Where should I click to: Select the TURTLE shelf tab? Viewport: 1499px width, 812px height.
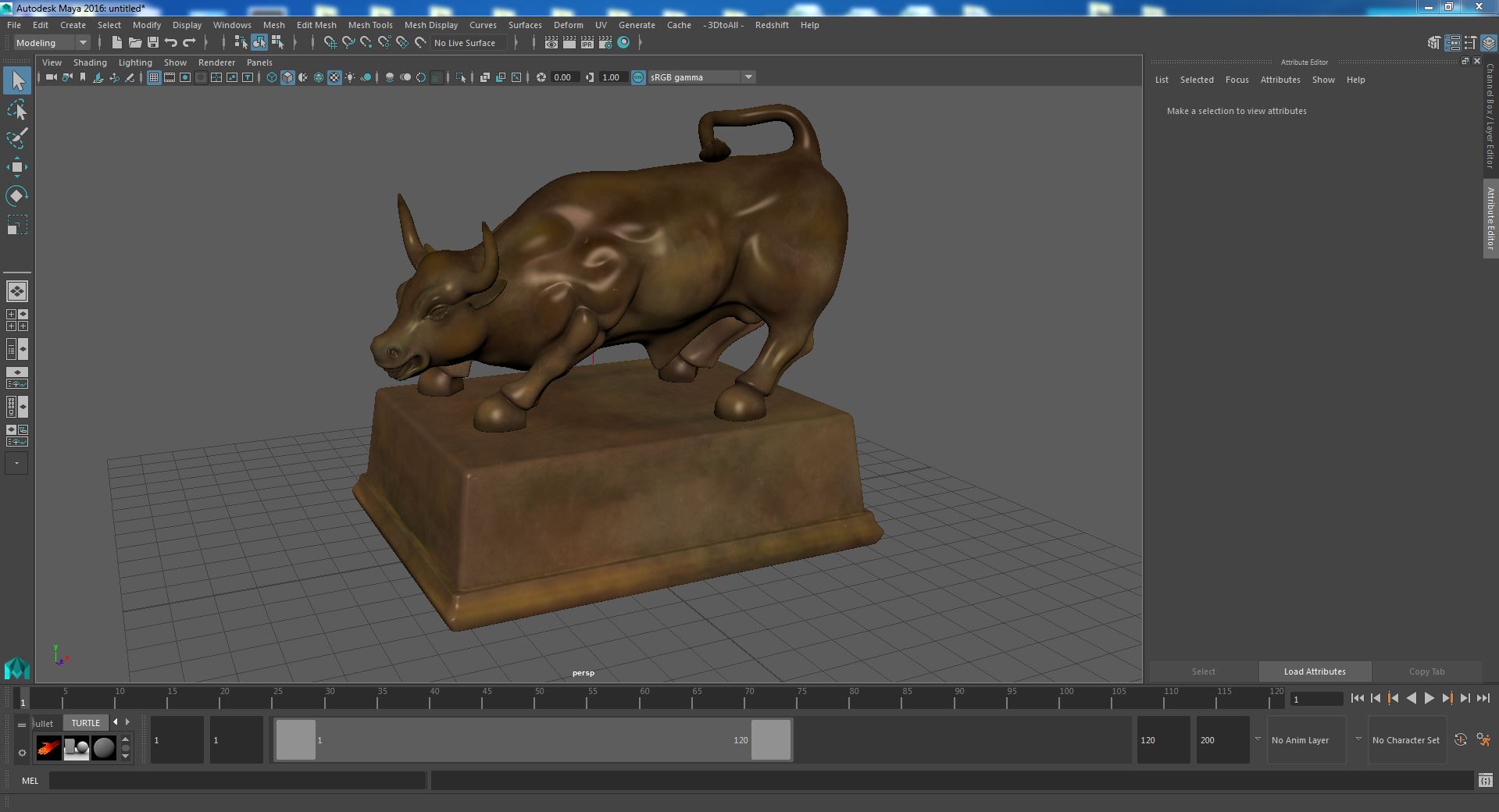(86, 723)
